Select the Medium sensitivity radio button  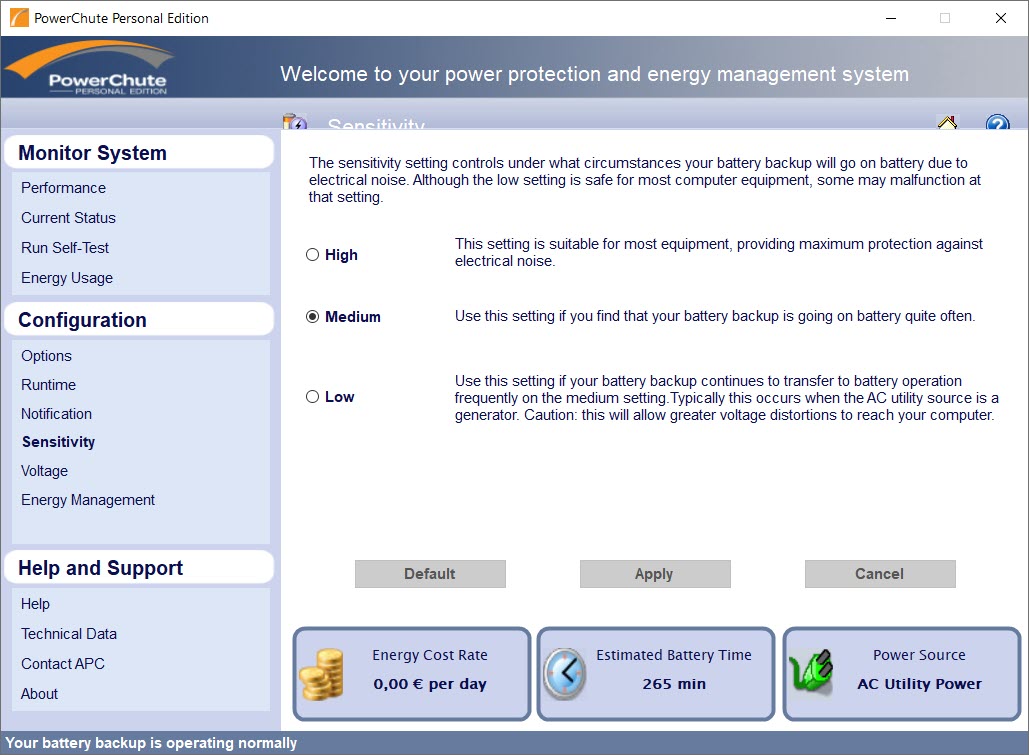tap(312, 316)
